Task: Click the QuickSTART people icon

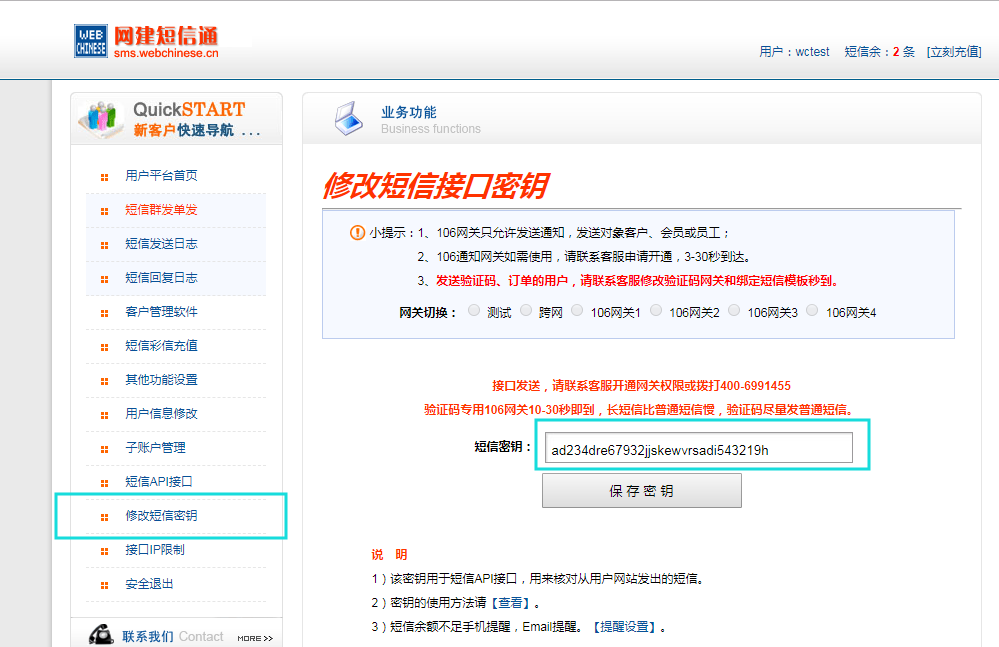Action: pyautogui.click(x=101, y=120)
